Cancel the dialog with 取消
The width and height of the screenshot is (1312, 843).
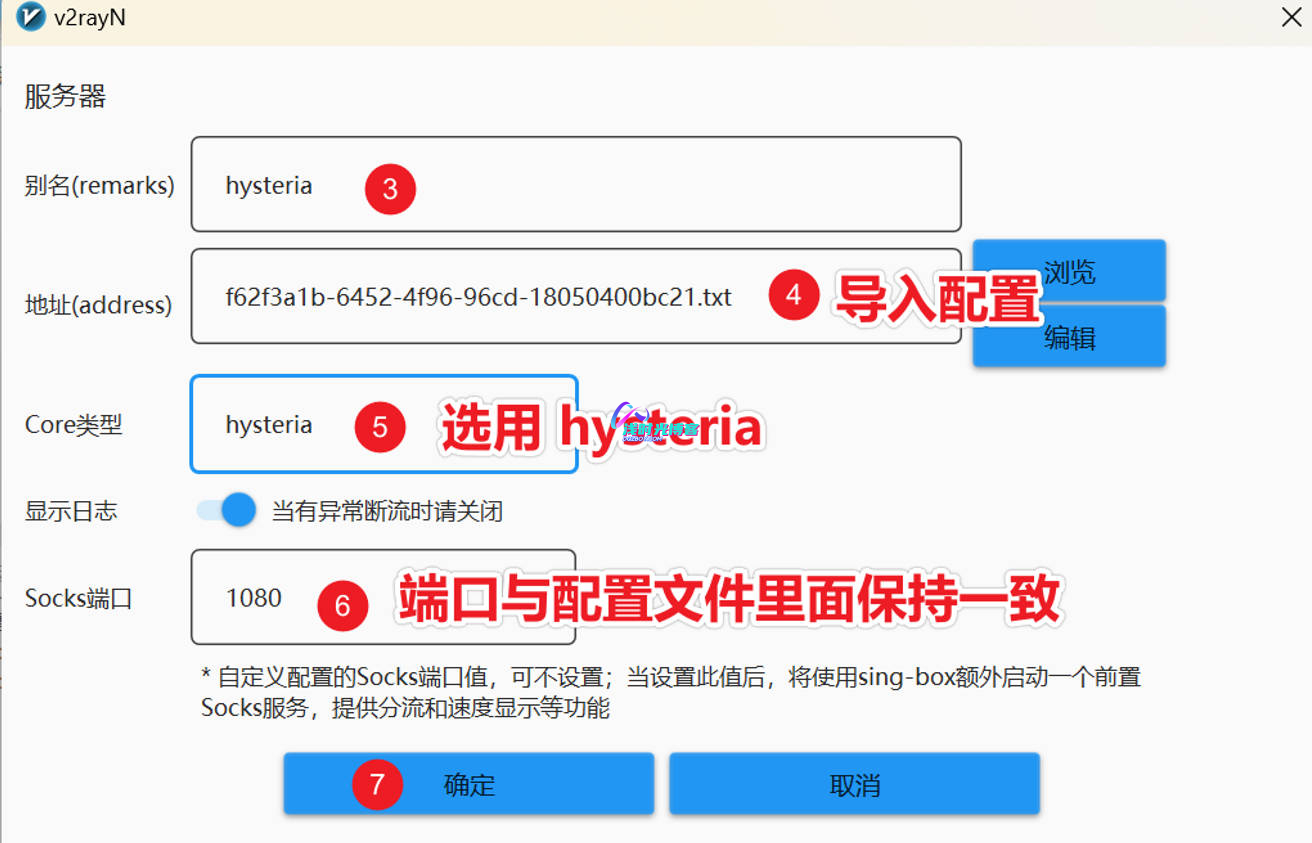[x=854, y=785]
